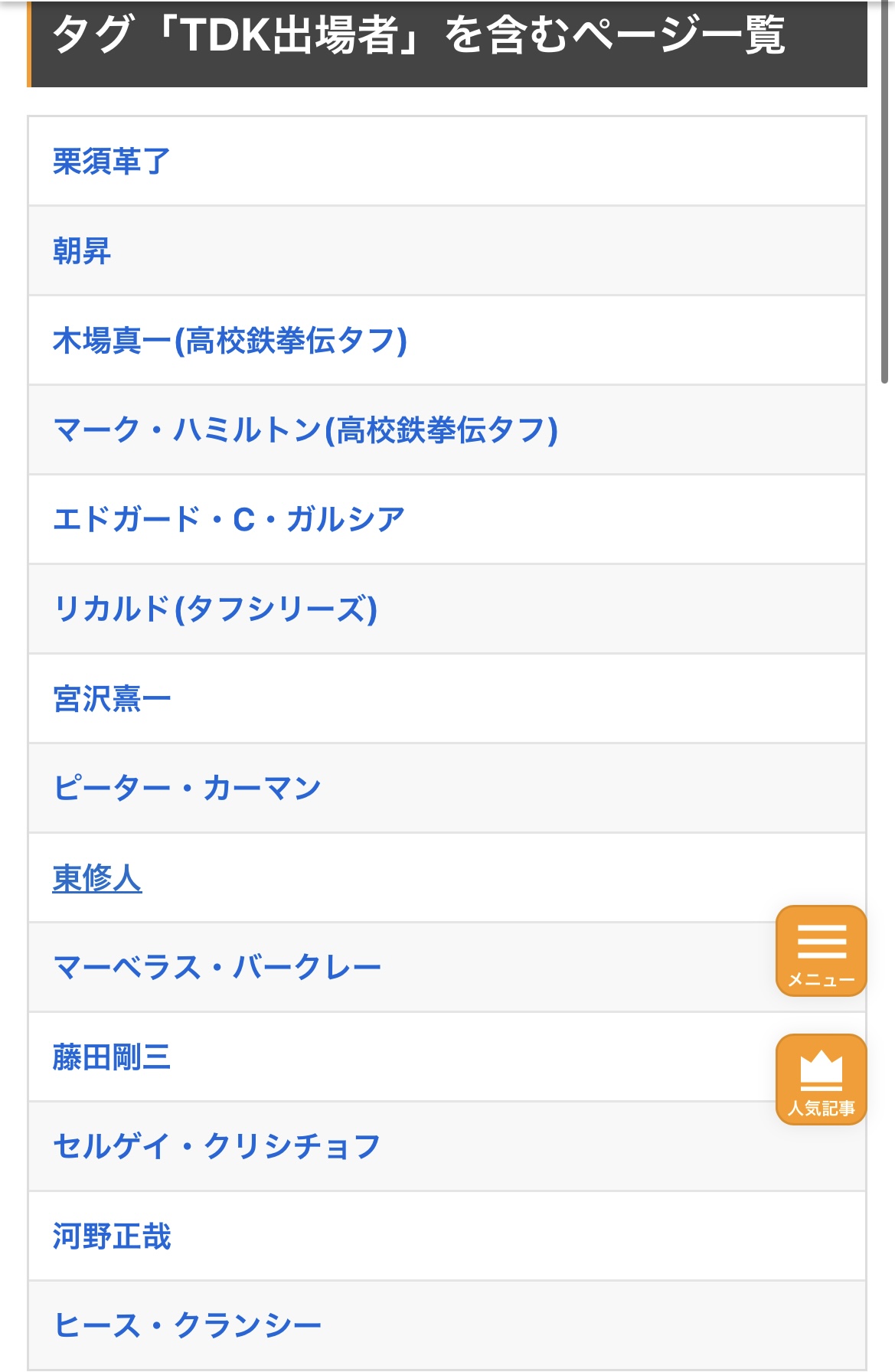
Task: Open the 朝昇 page link
Action: click(82, 251)
